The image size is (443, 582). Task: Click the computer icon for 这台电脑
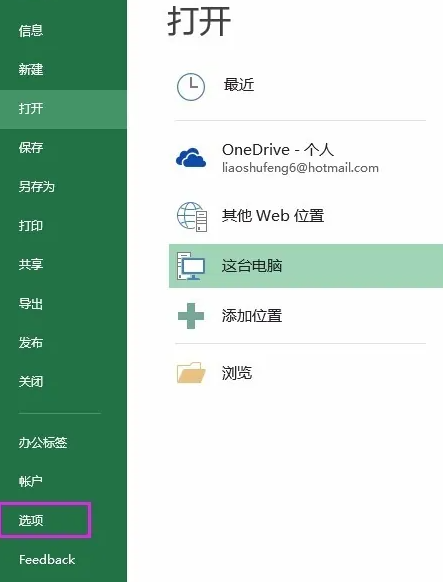(x=191, y=266)
